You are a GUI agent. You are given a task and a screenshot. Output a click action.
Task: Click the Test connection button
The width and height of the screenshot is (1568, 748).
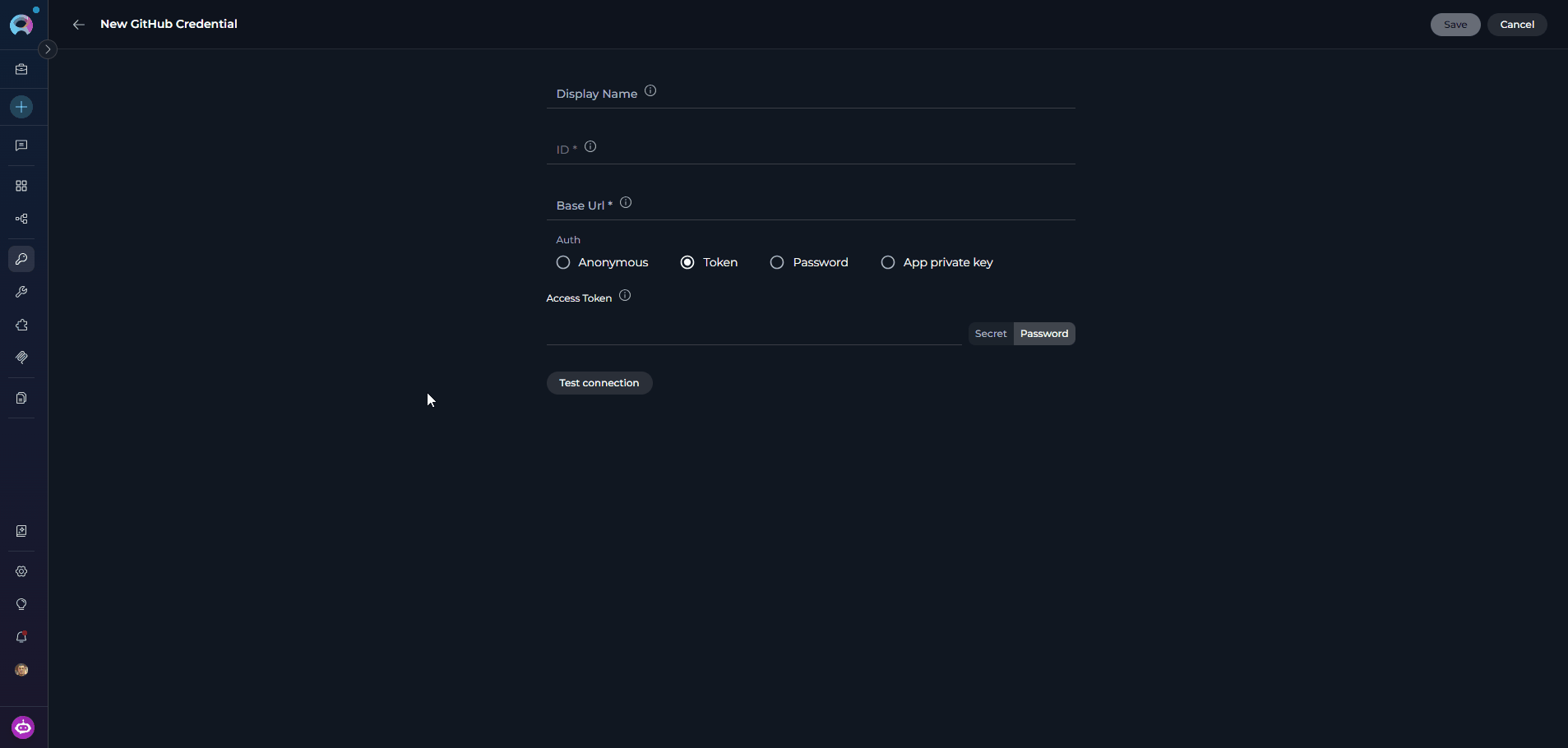[599, 383]
